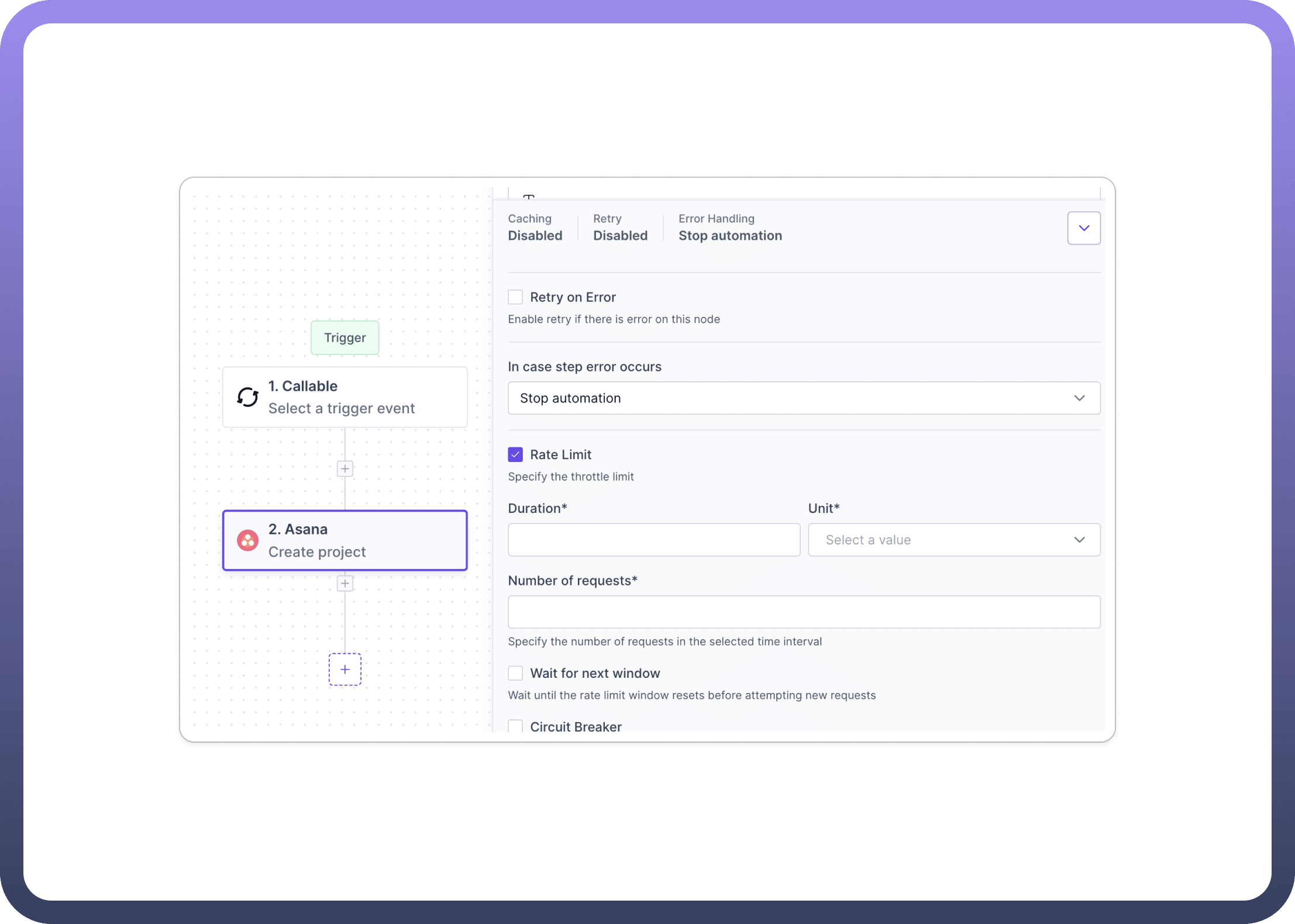The width and height of the screenshot is (1295, 924).
Task: Open the Unit select dropdown
Action: point(953,540)
